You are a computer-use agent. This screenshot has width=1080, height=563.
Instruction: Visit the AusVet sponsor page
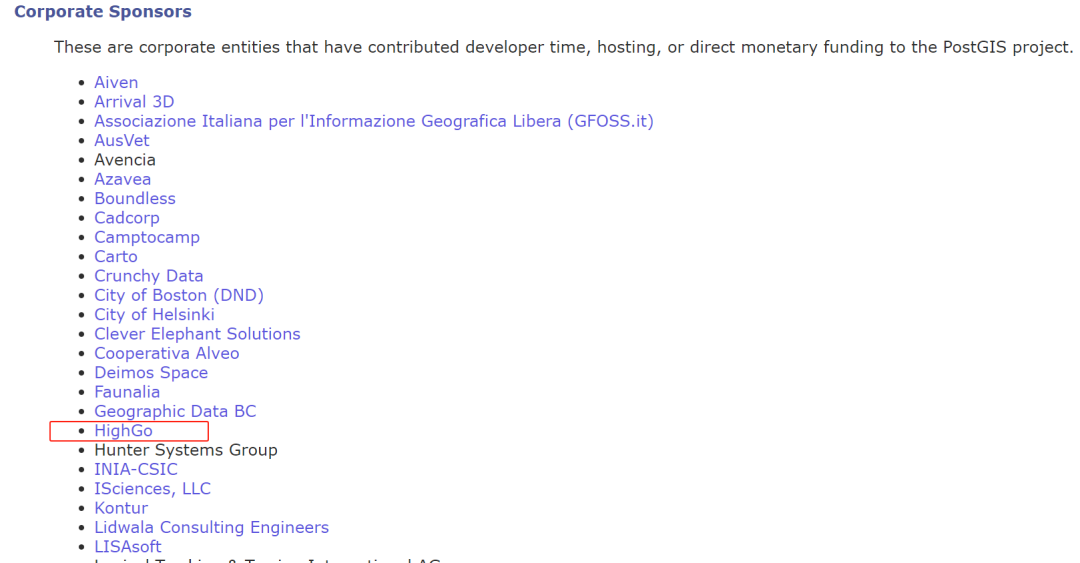point(122,141)
